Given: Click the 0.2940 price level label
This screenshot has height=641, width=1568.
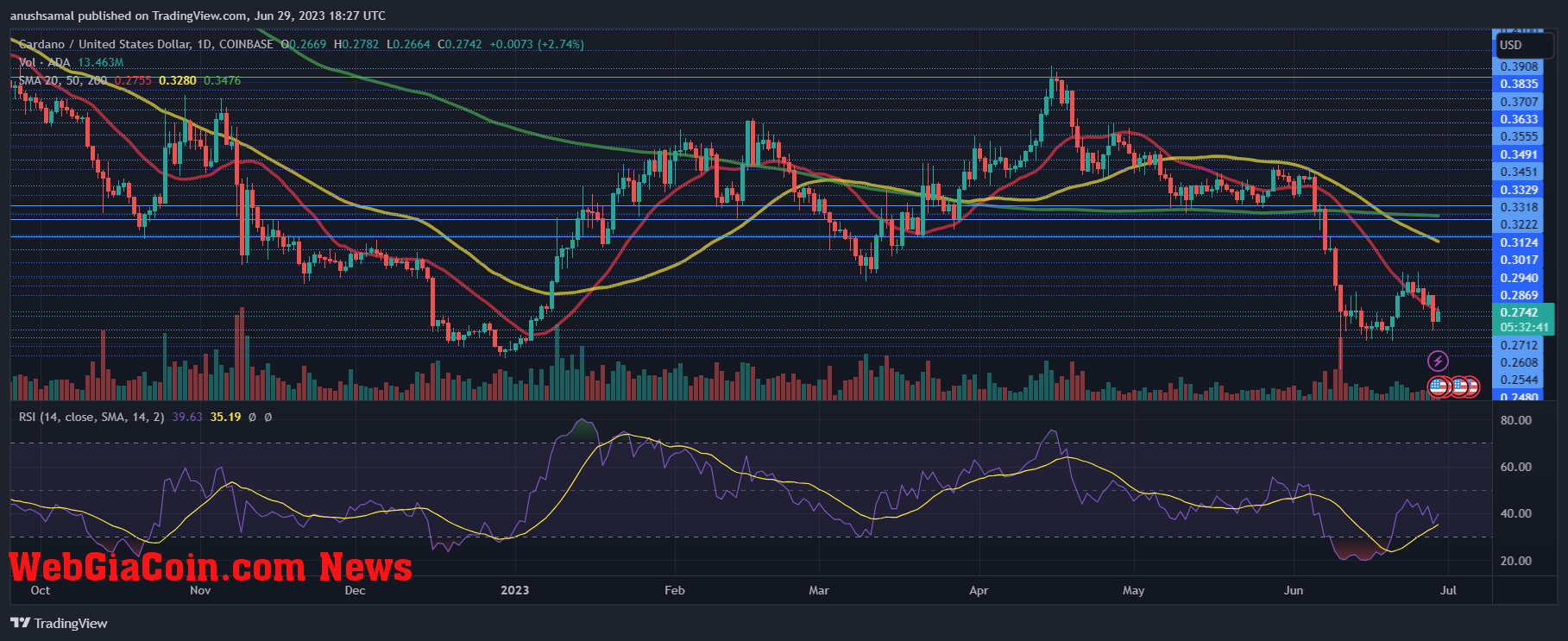Looking at the screenshot, I should point(1519,278).
